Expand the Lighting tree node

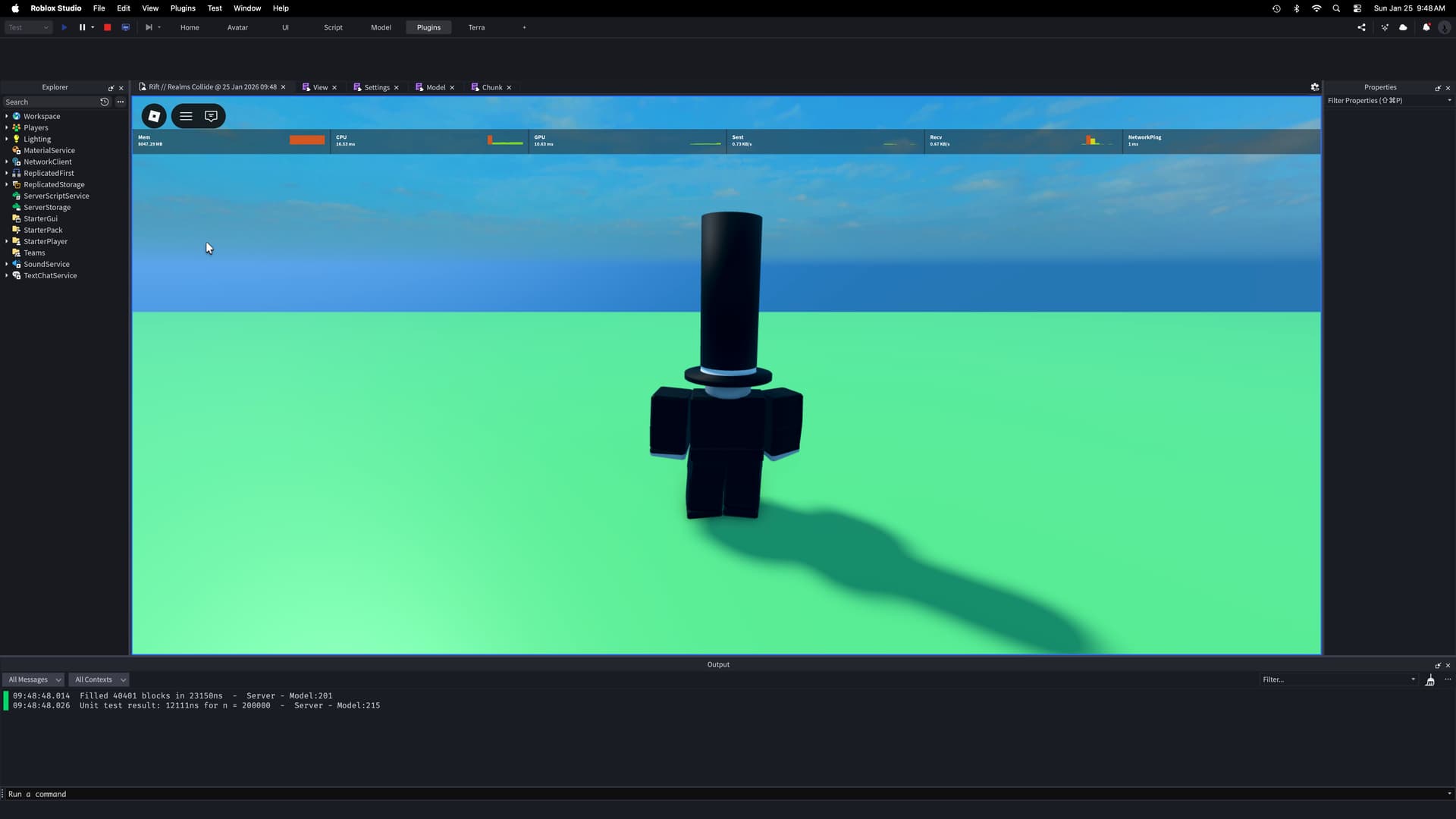[x=7, y=139]
